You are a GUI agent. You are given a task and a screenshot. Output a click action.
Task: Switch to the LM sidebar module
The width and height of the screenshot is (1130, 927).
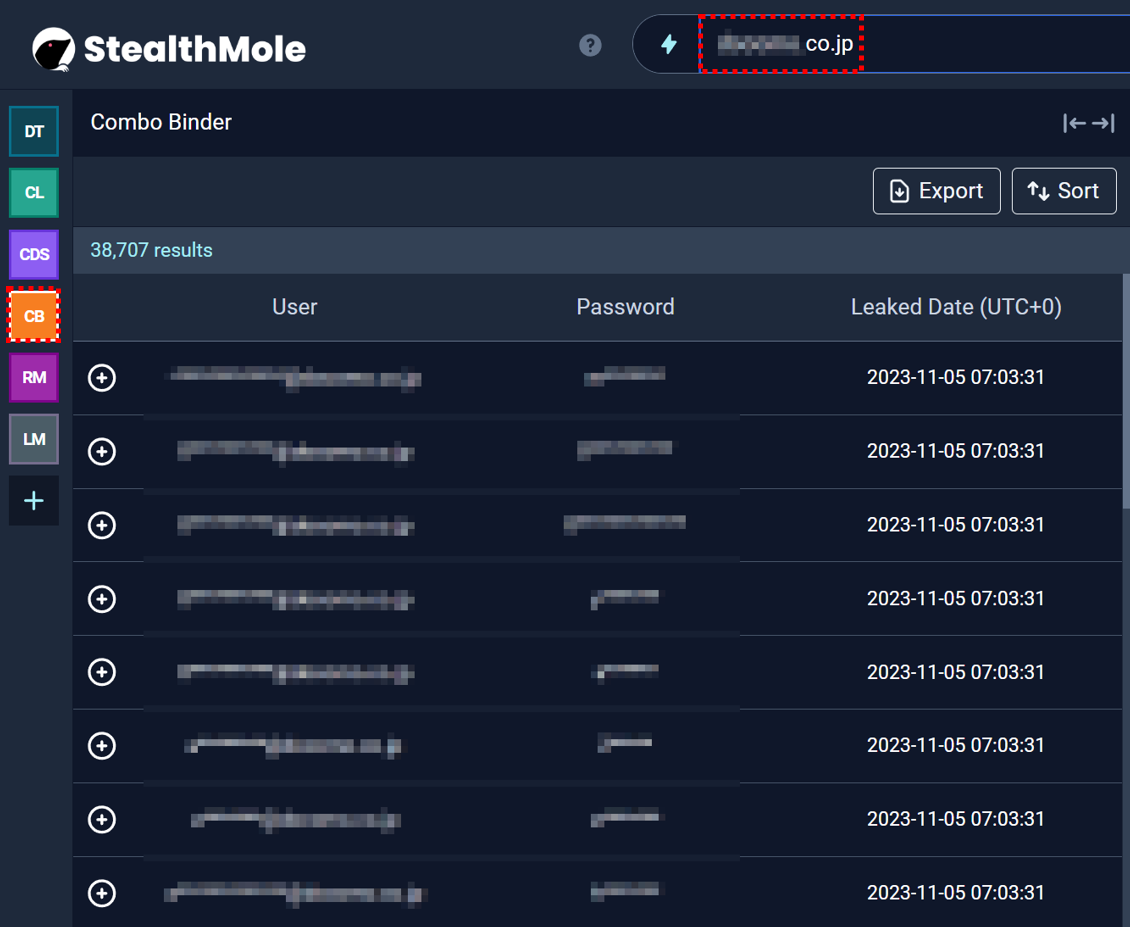point(34,439)
